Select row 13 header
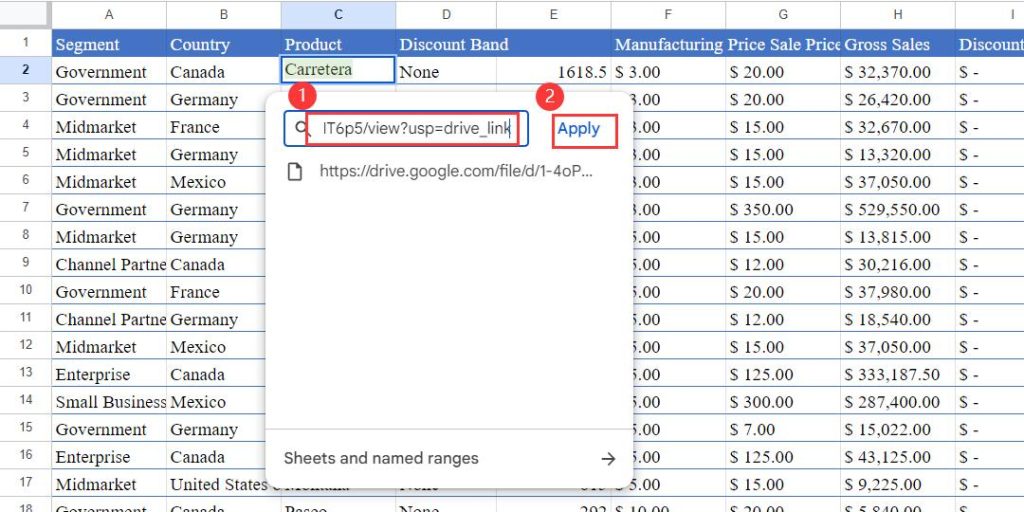1024x512 pixels. [x=25, y=375]
